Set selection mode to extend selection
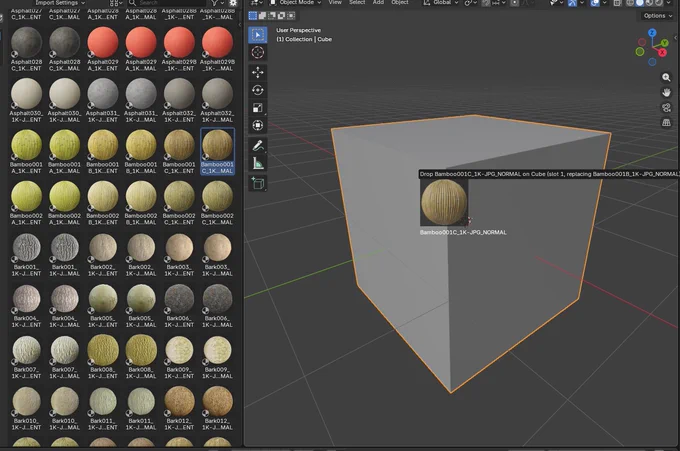 (262, 16)
